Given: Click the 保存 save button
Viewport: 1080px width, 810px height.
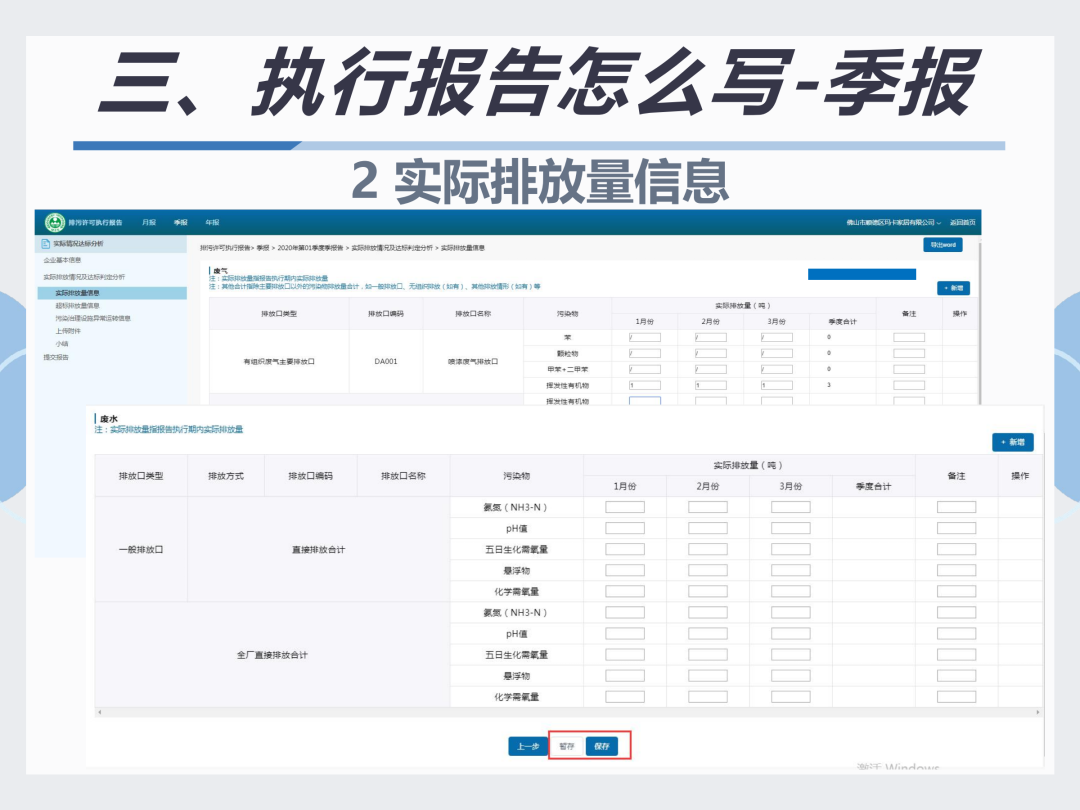Looking at the screenshot, I should 601,746.
